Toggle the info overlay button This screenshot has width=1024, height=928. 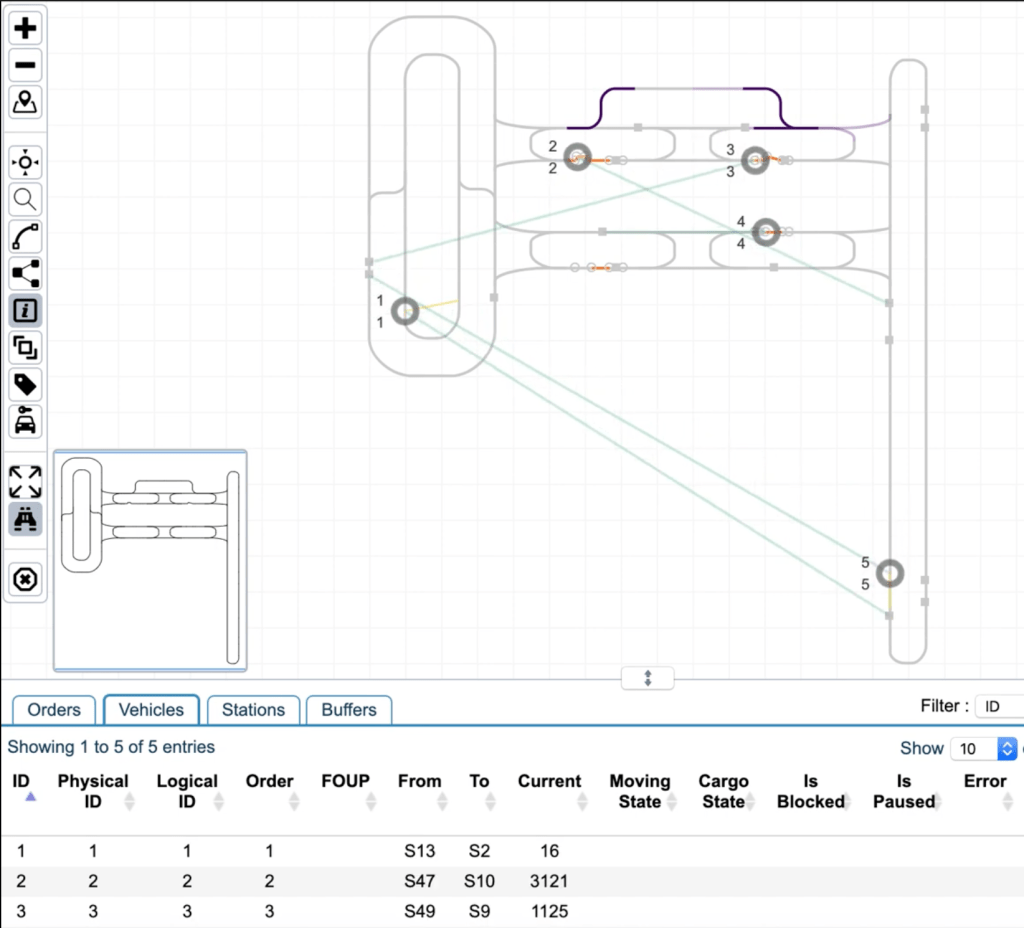click(x=26, y=311)
